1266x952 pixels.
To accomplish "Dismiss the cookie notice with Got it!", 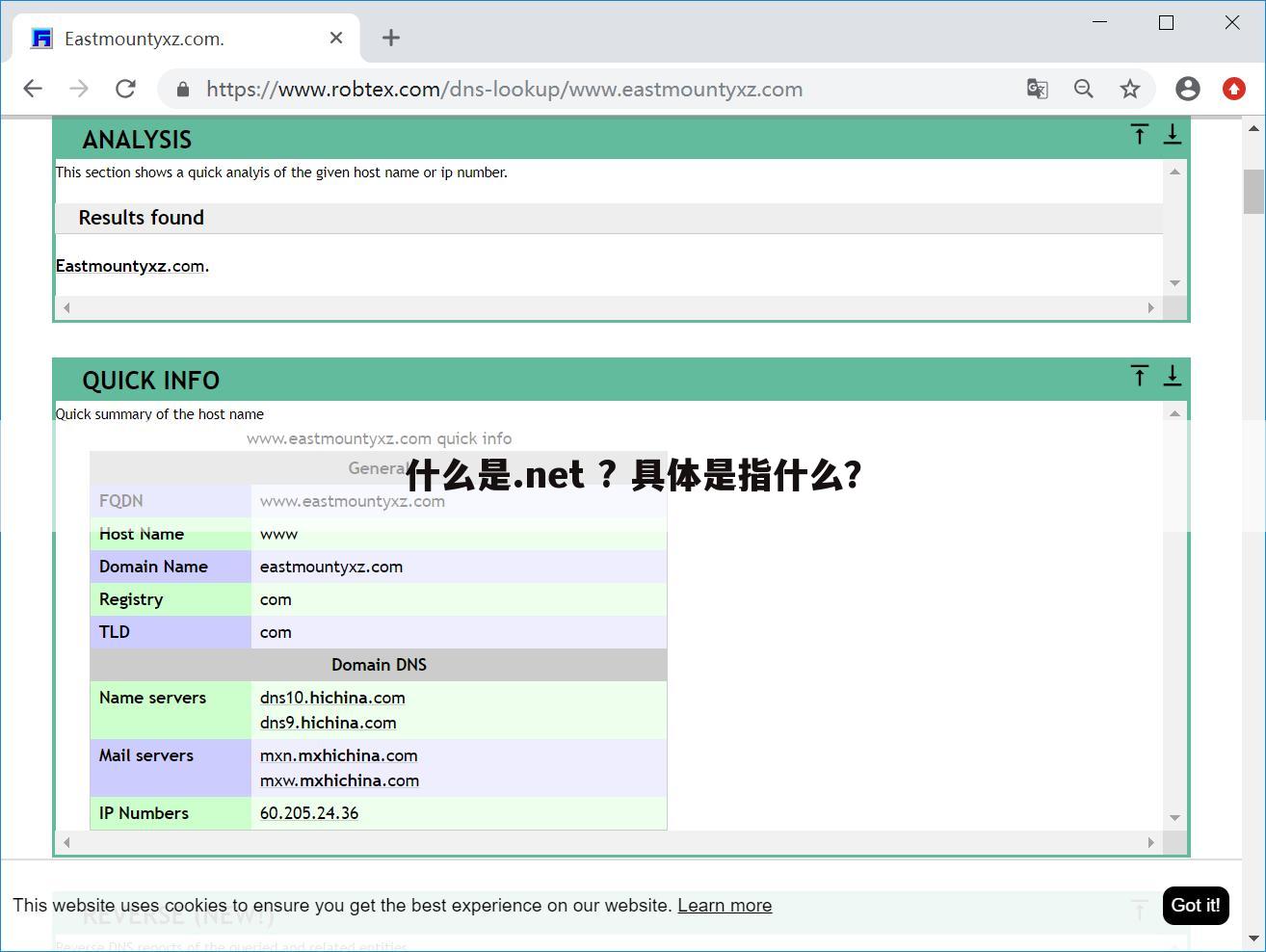I will coord(1195,906).
